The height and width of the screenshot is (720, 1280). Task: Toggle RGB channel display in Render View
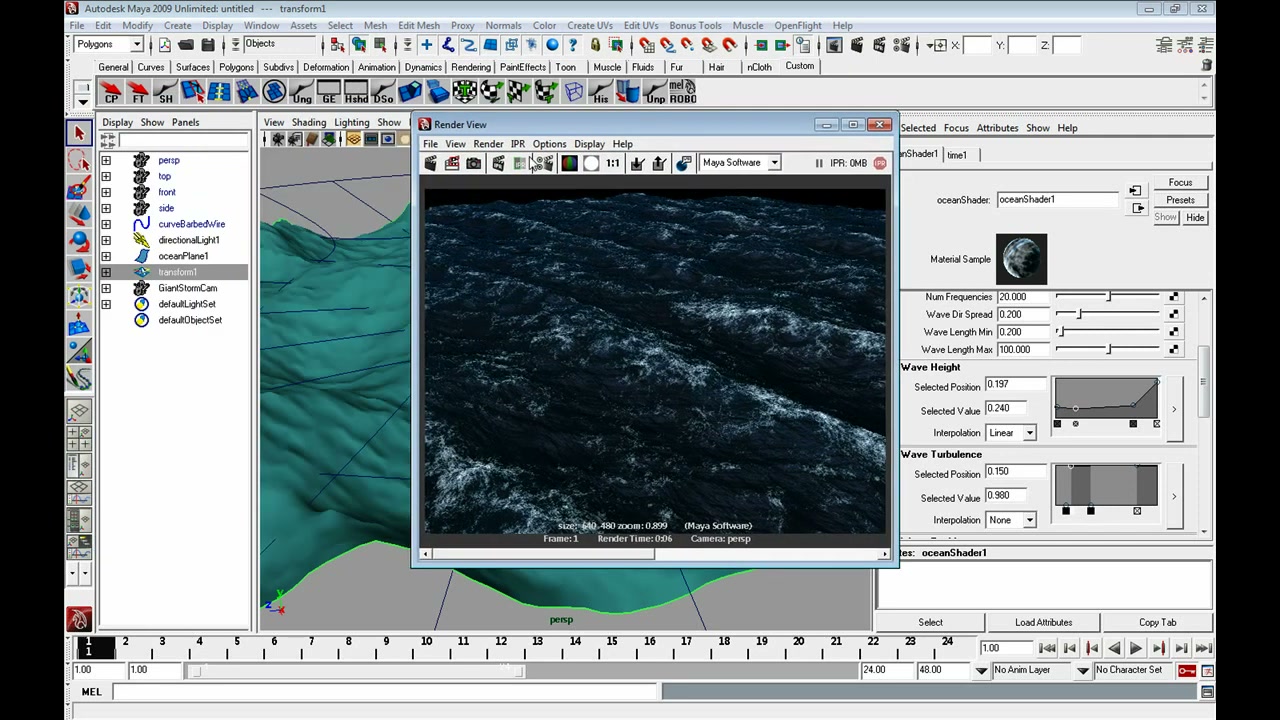tap(569, 163)
